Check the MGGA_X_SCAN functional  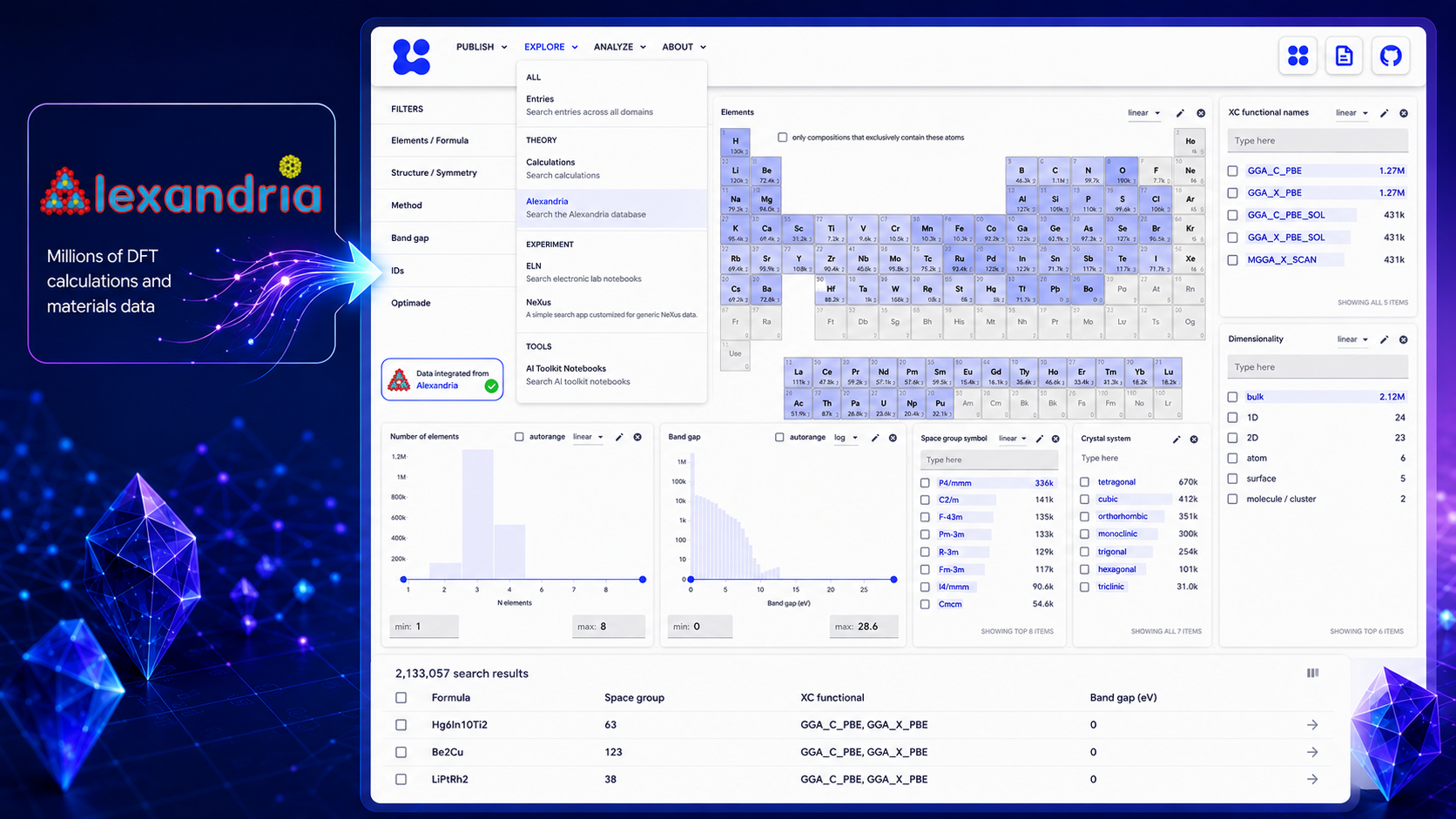point(1232,259)
